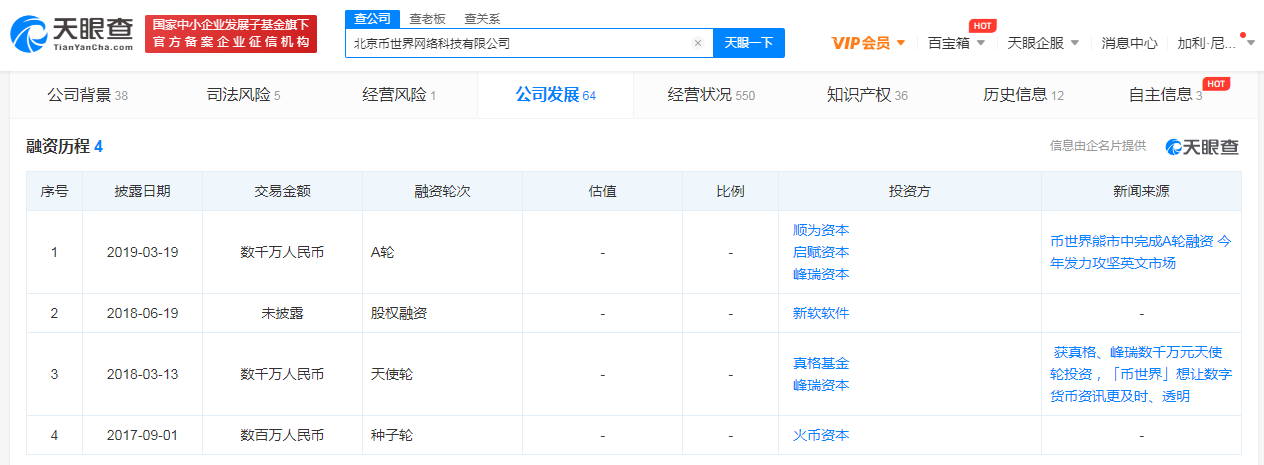Image resolution: width=1264 pixels, height=465 pixels.
Task: Switch to the 知识产权 tab
Action: (x=867, y=95)
